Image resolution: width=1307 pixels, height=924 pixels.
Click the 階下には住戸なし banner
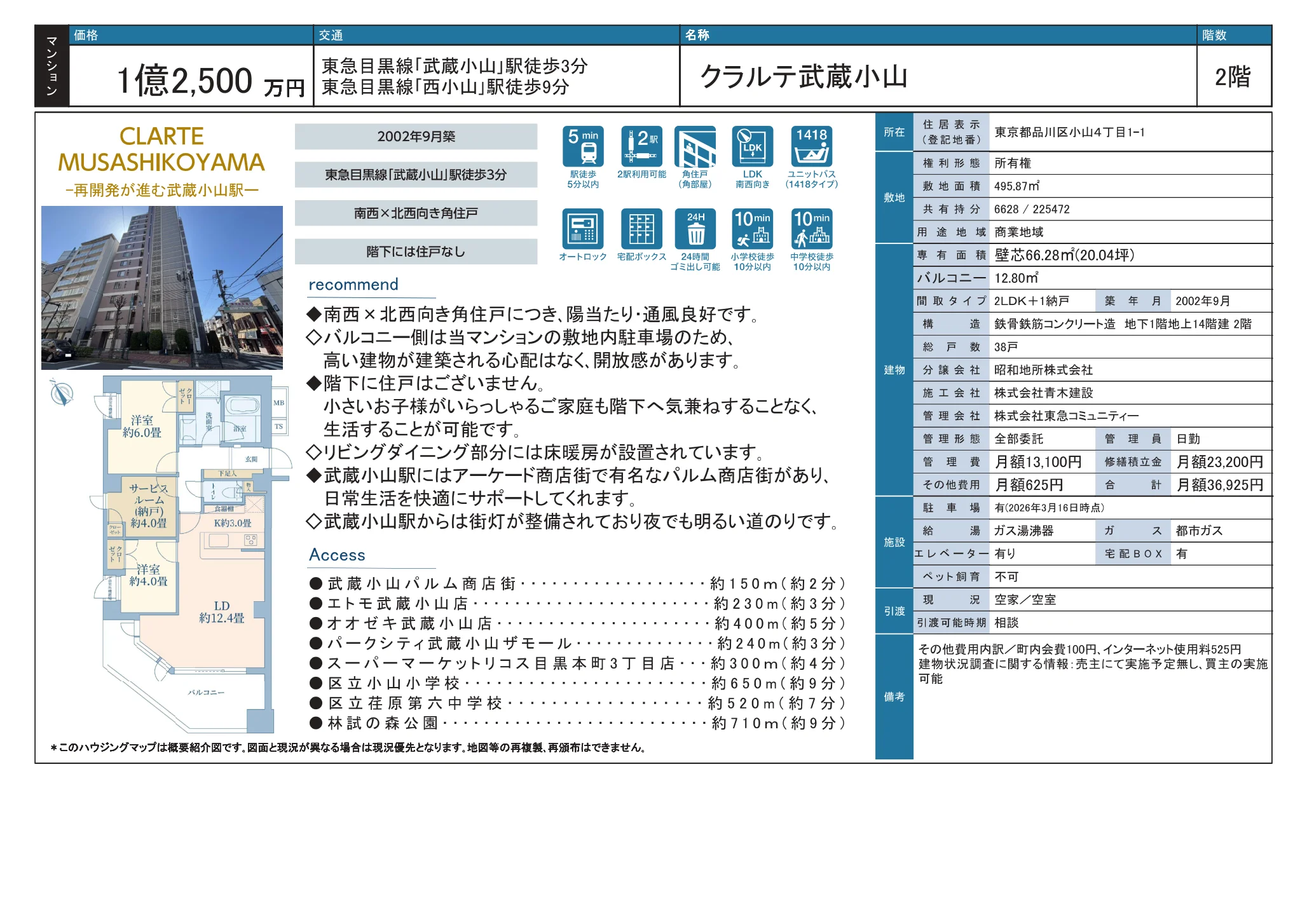pos(416,252)
